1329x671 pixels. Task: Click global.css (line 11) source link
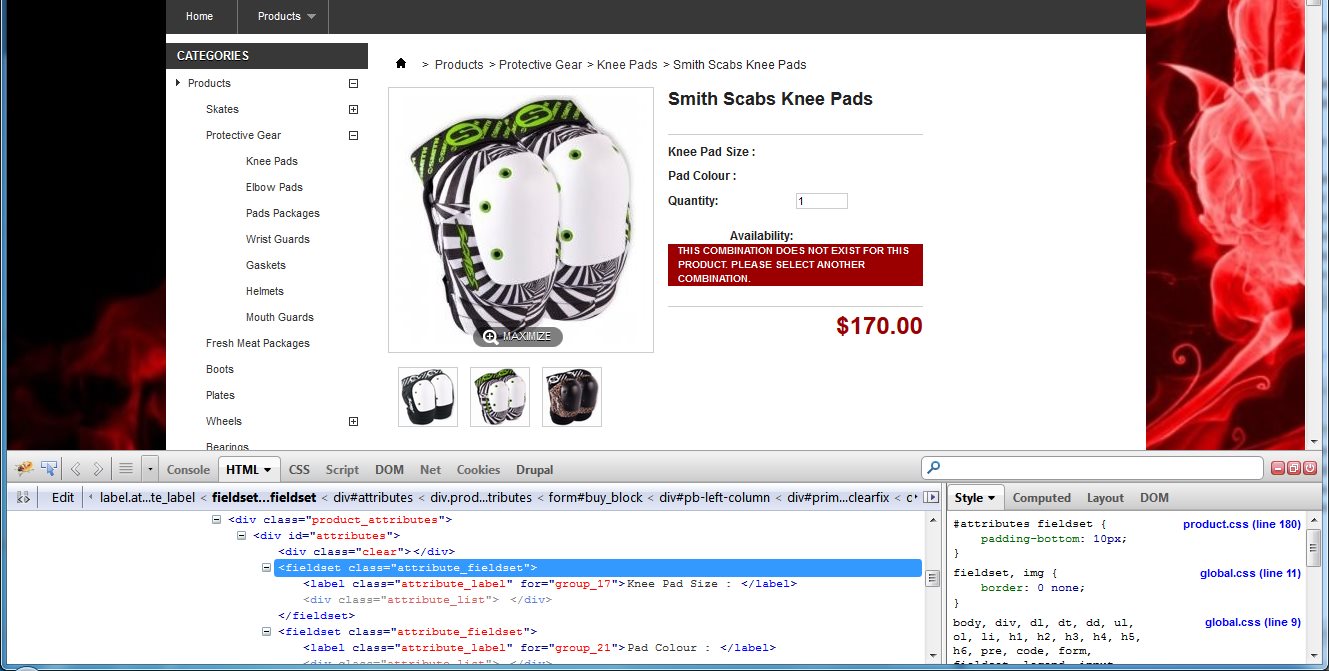pos(1250,573)
